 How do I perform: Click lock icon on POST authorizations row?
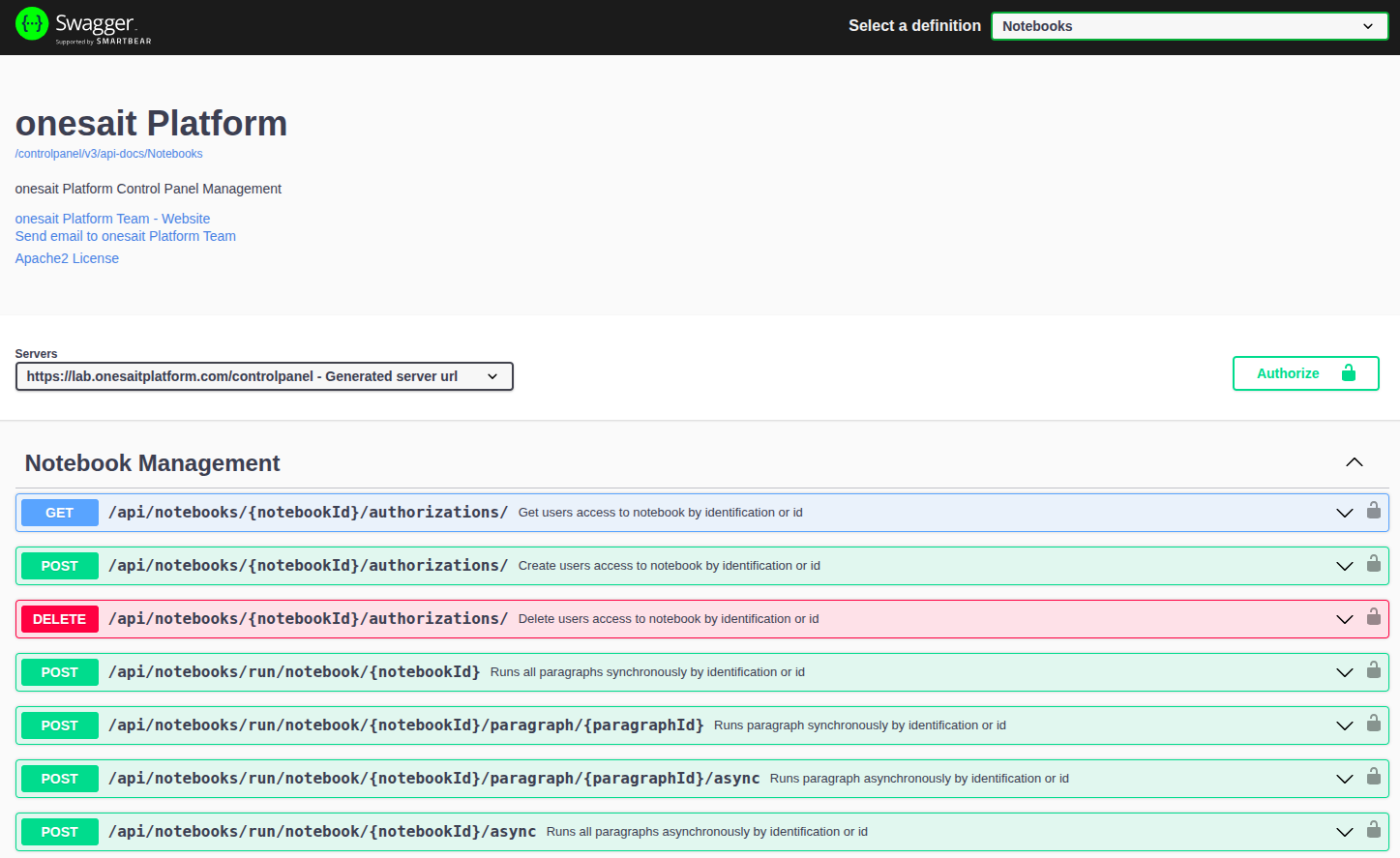tap(1373, 564)
